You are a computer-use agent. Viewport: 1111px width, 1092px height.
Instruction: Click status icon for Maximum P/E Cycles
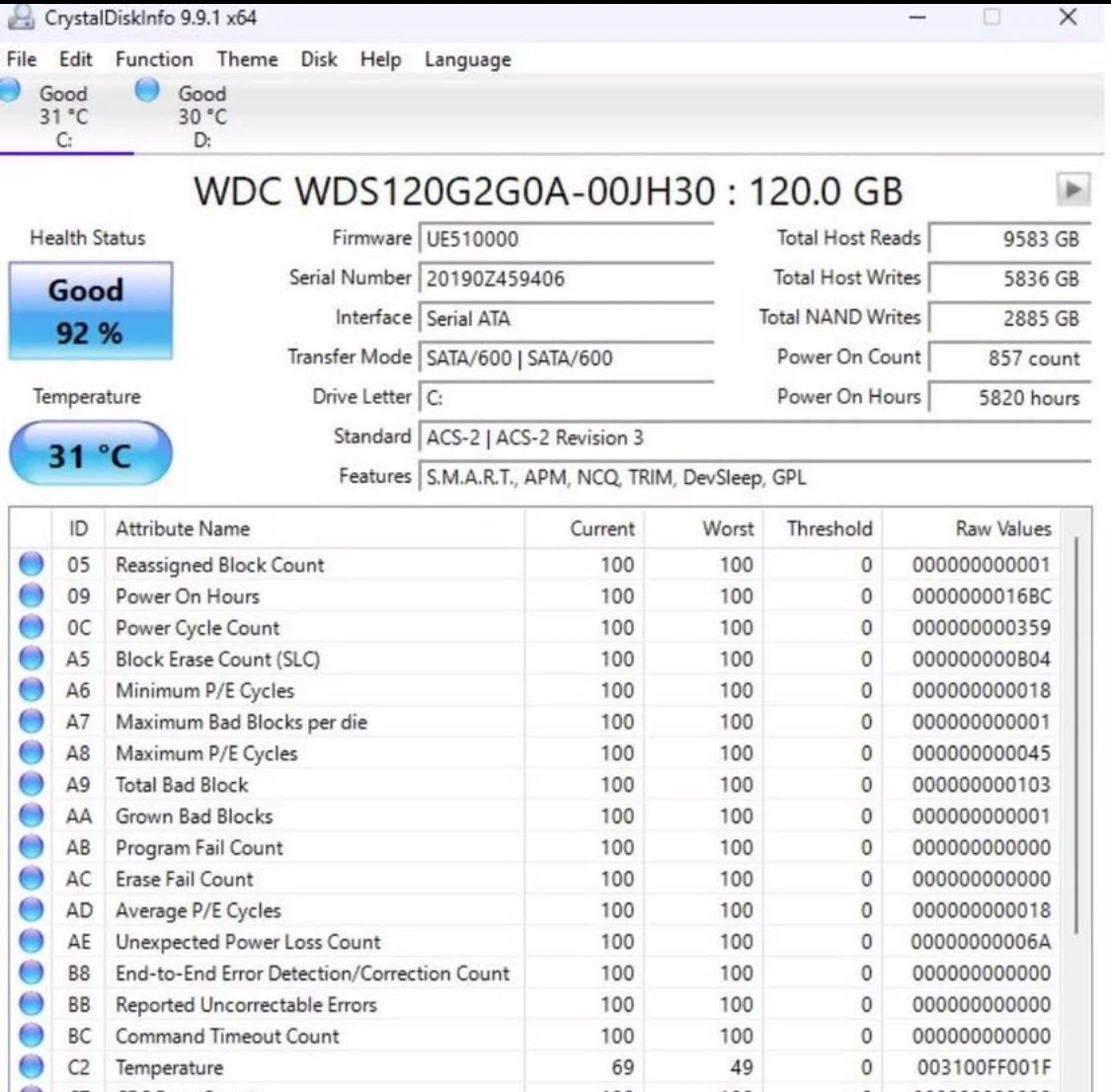(32, 752)
